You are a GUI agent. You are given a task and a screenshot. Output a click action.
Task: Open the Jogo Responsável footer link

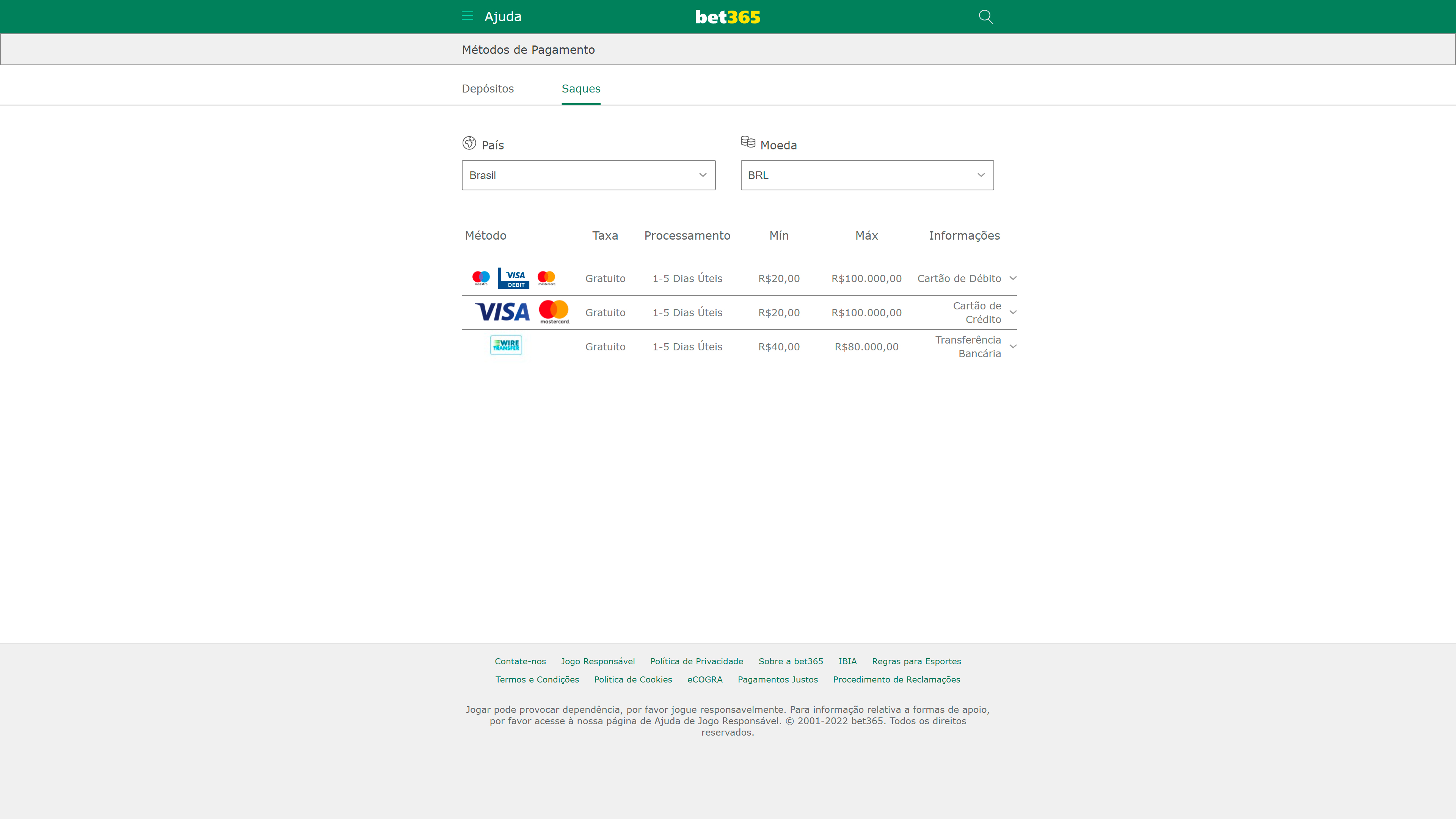tap(598, 661)
